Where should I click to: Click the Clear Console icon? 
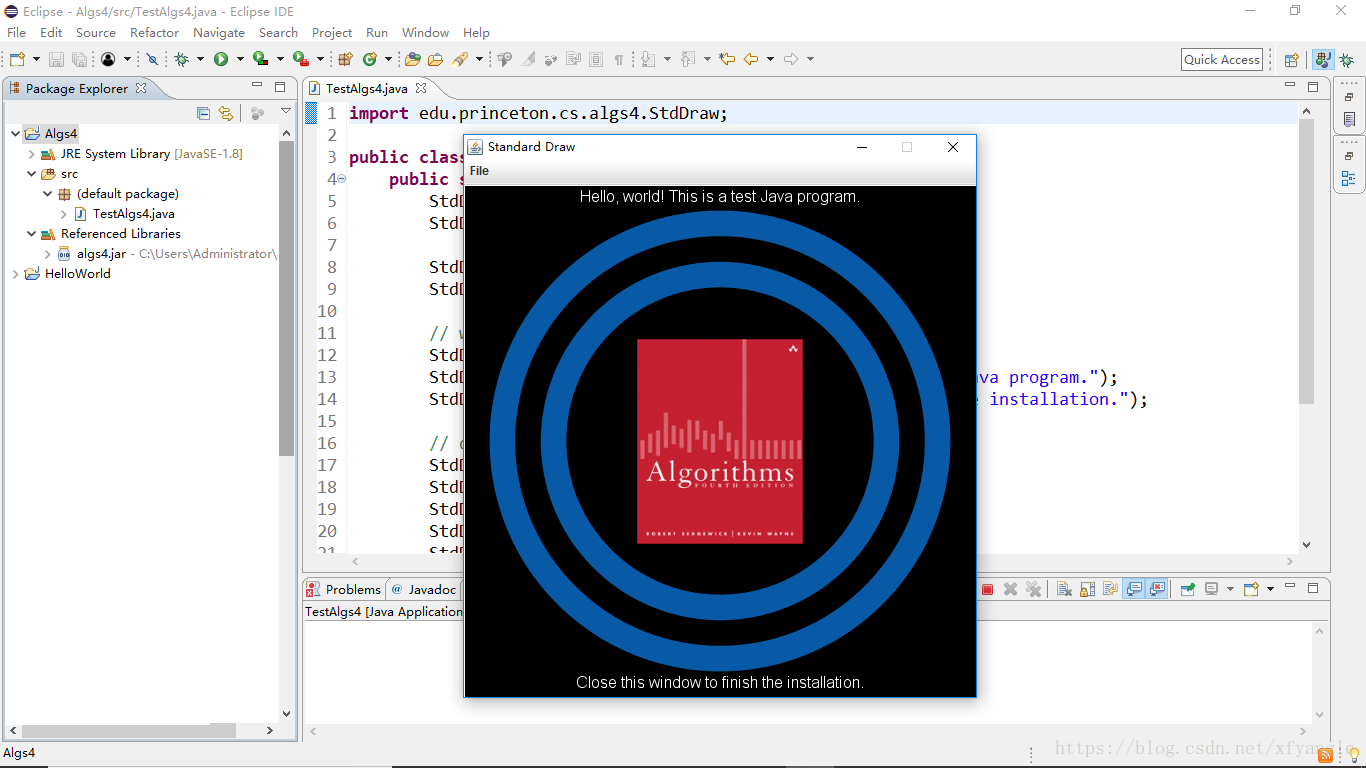[x=1064, y=589]
